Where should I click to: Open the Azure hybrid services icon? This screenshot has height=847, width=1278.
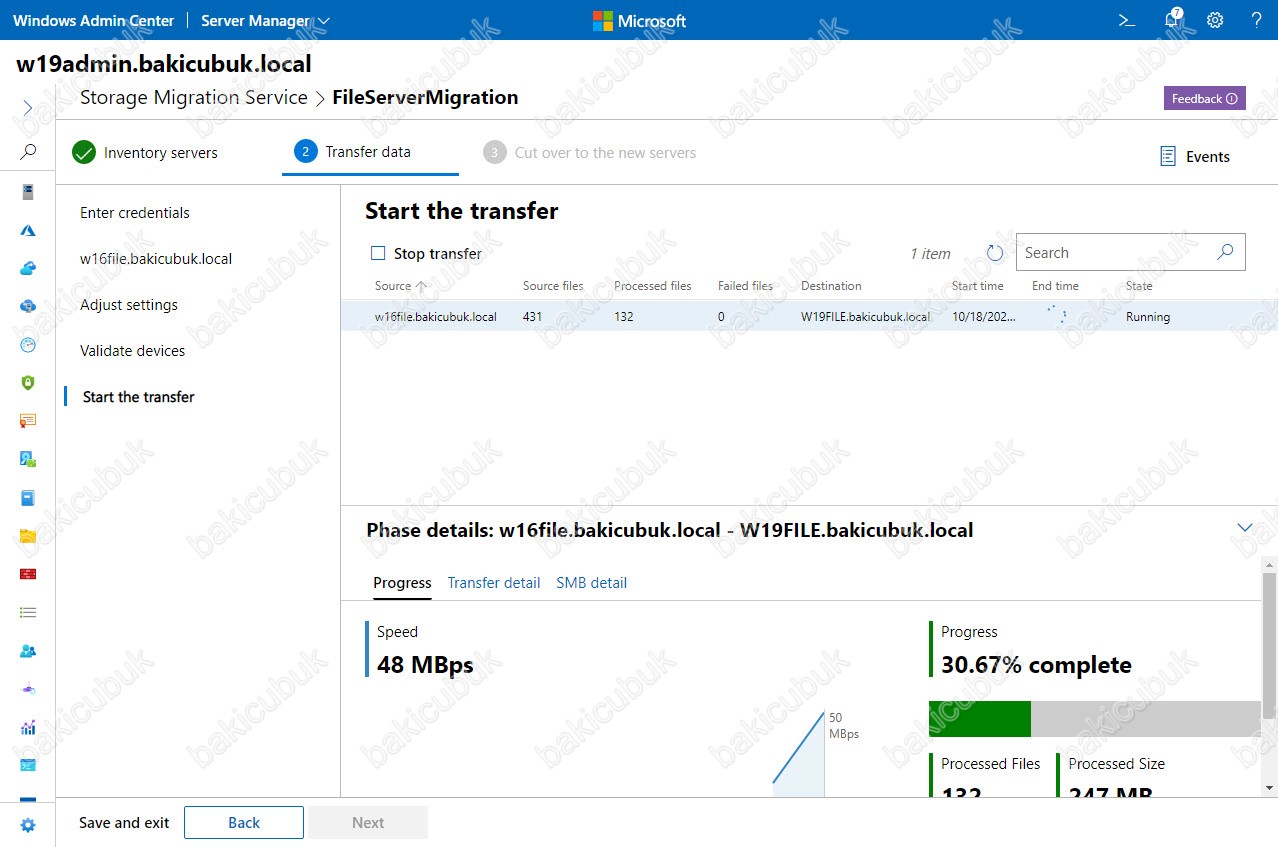click(28, 230)
